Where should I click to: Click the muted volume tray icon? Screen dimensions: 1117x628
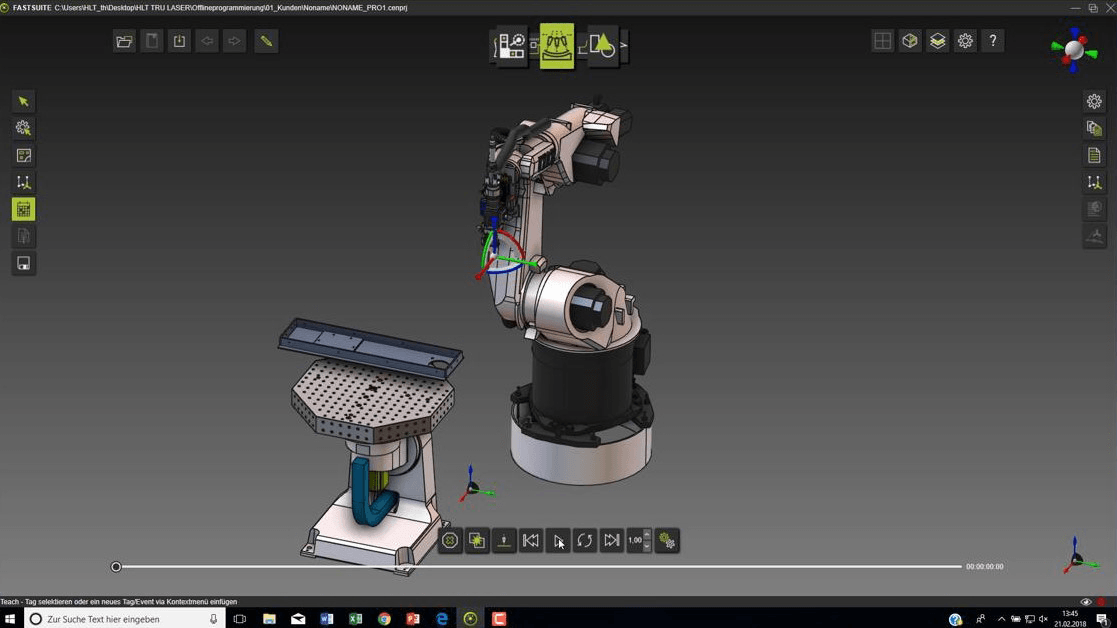[1044, 619]
